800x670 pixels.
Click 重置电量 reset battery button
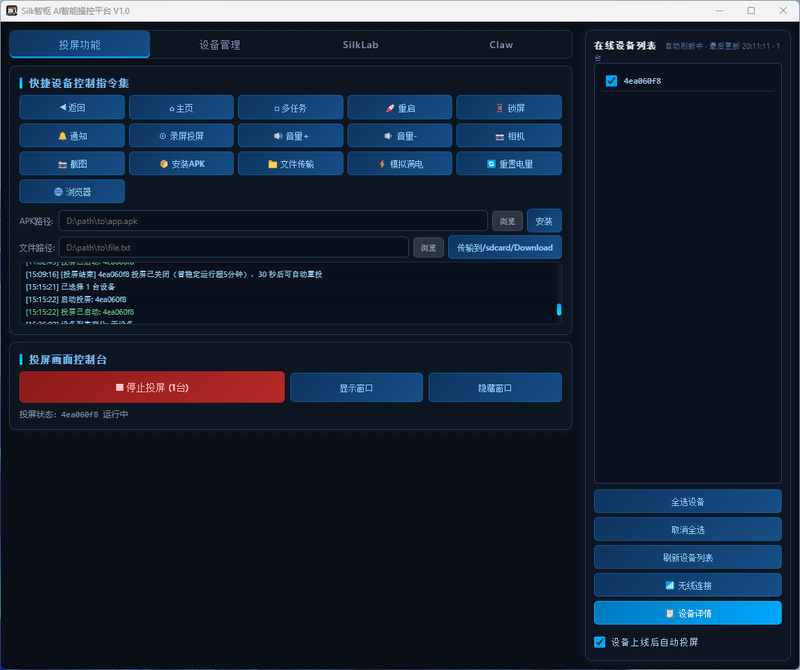point(509,163)
